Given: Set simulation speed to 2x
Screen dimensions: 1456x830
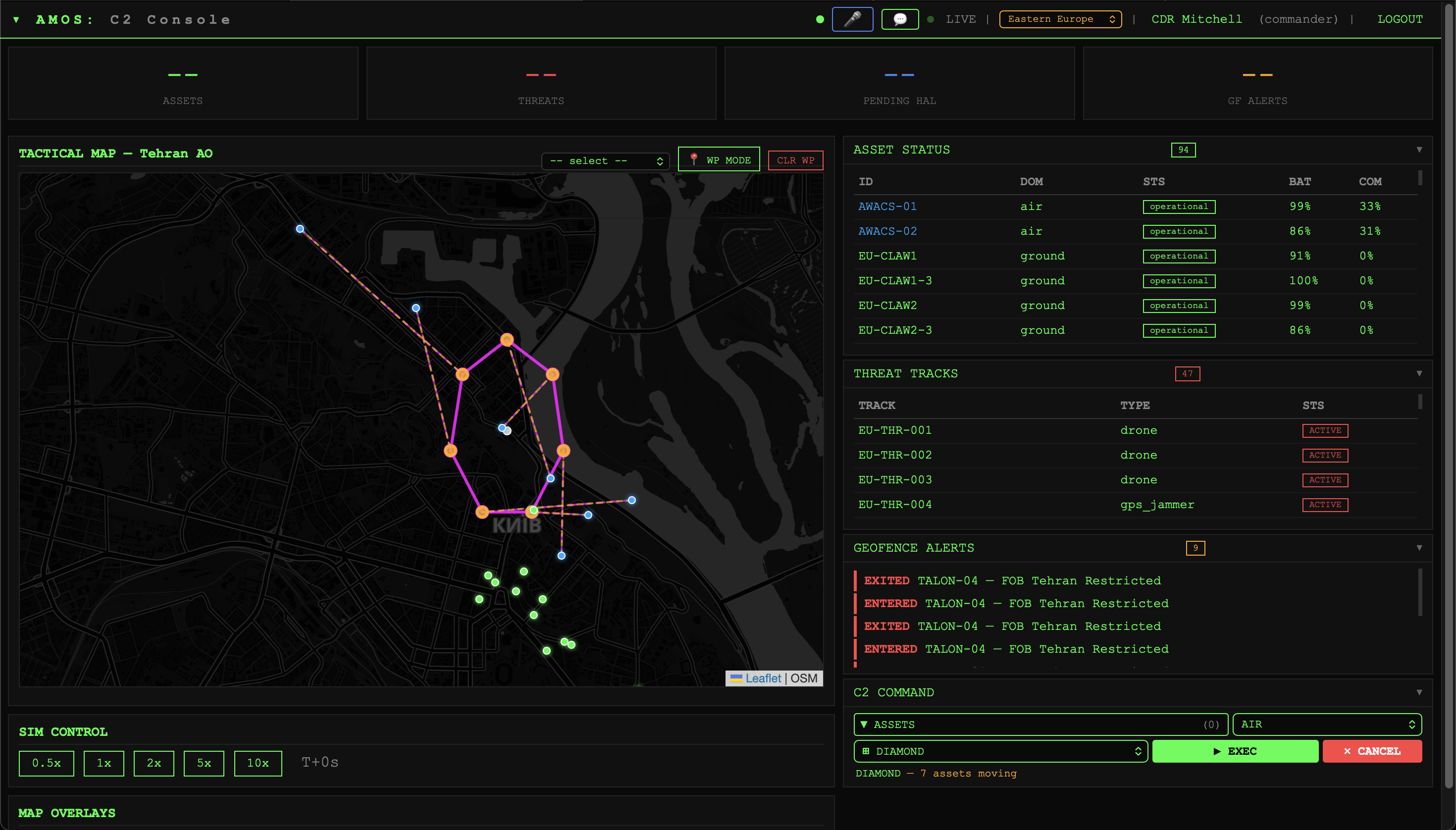Looking at the screenshot, I should point(154,763).
